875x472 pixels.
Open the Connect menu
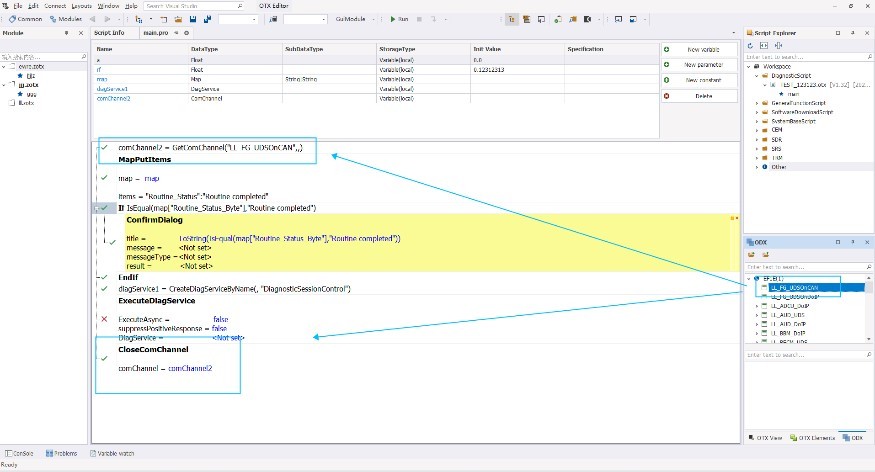55,6
